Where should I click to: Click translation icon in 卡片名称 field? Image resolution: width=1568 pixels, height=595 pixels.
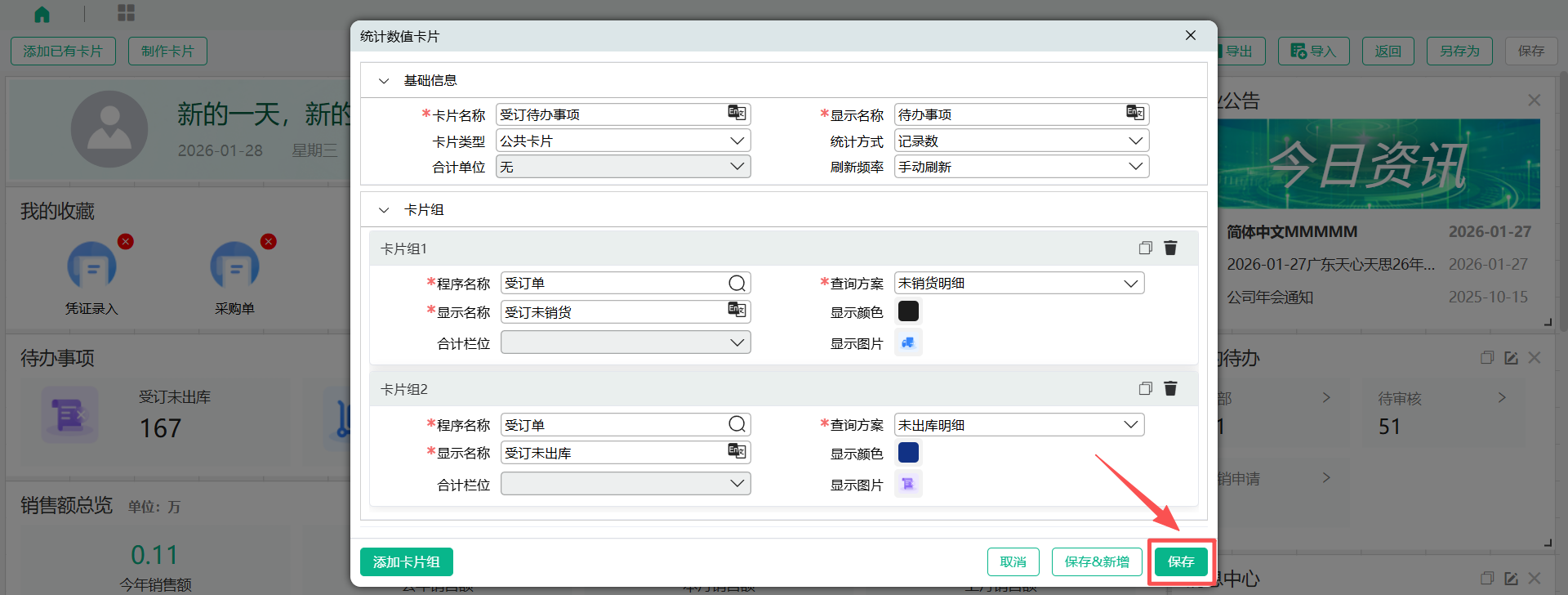pyautogui.click(x=737, y=113)
